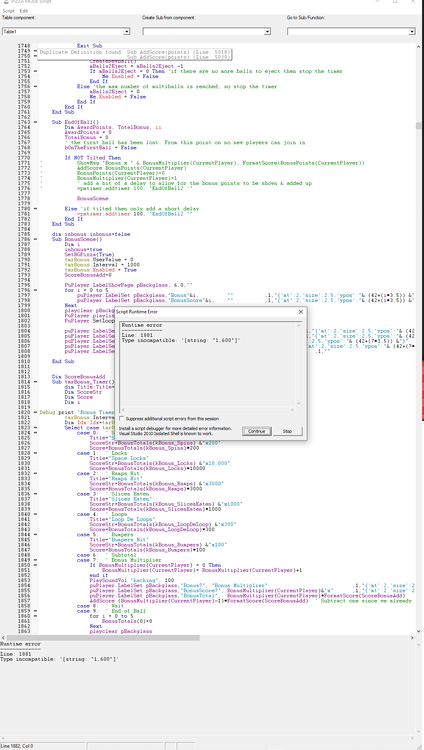Click the error dialog text box up arrow
Viewport: 424px width, 750px height.
300,325
